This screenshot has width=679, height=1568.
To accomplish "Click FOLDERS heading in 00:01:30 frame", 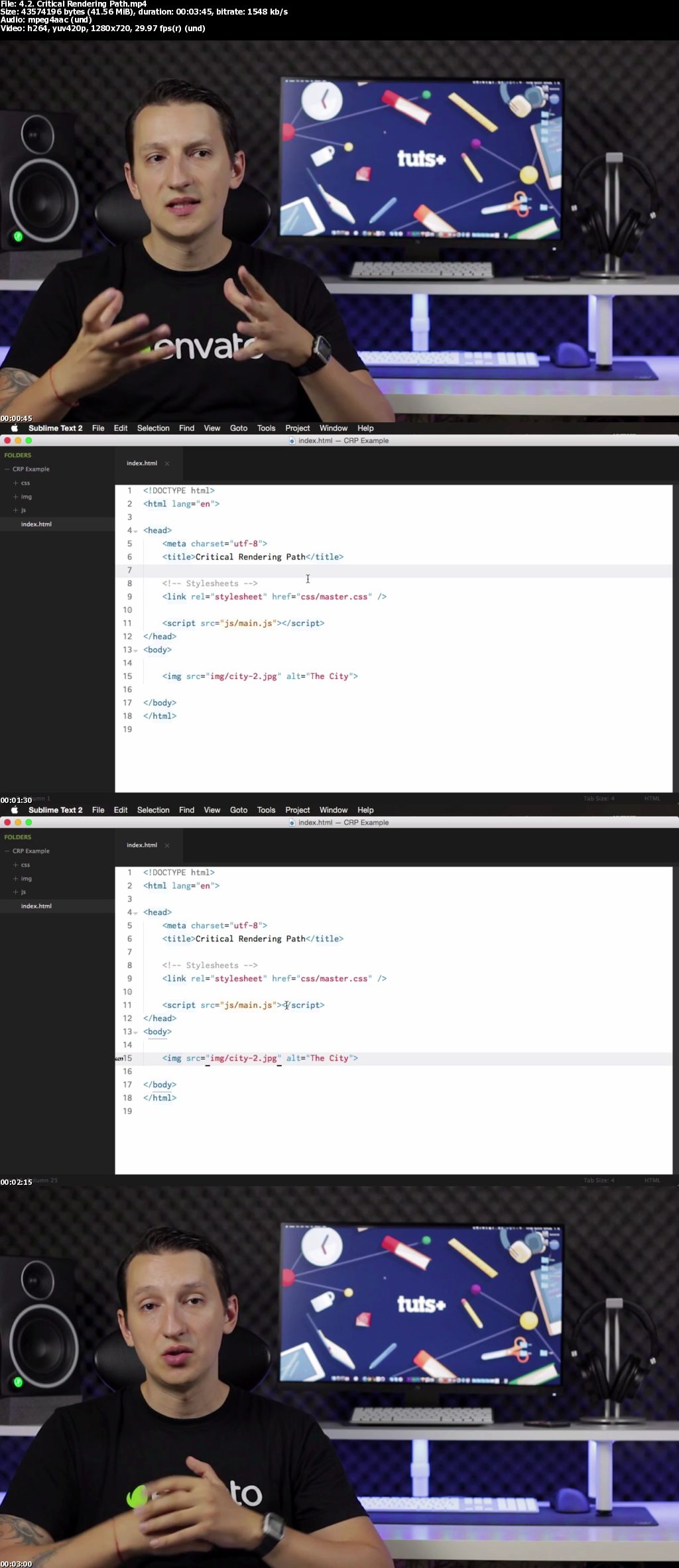I will (18, 455).
